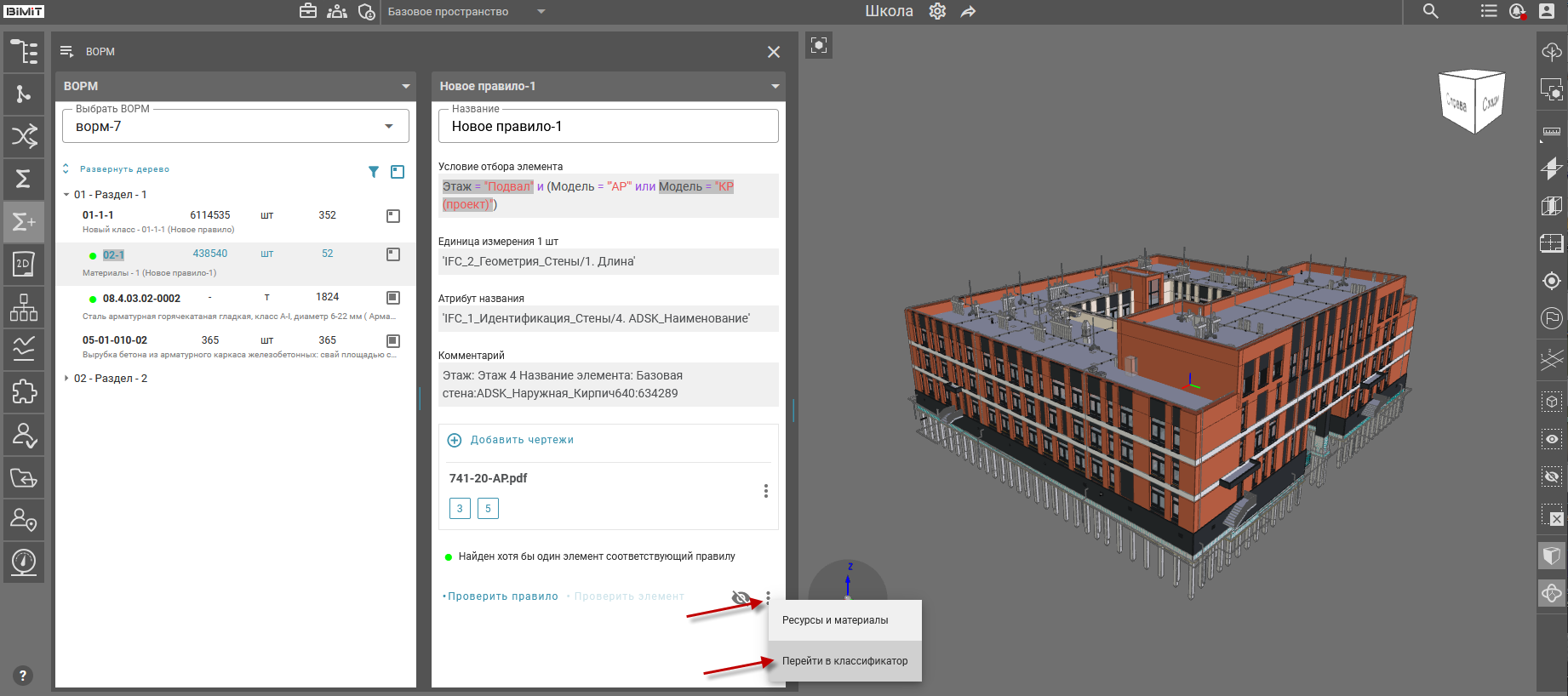
Task: Open the model tree sidebar icon
Action: 24,52
